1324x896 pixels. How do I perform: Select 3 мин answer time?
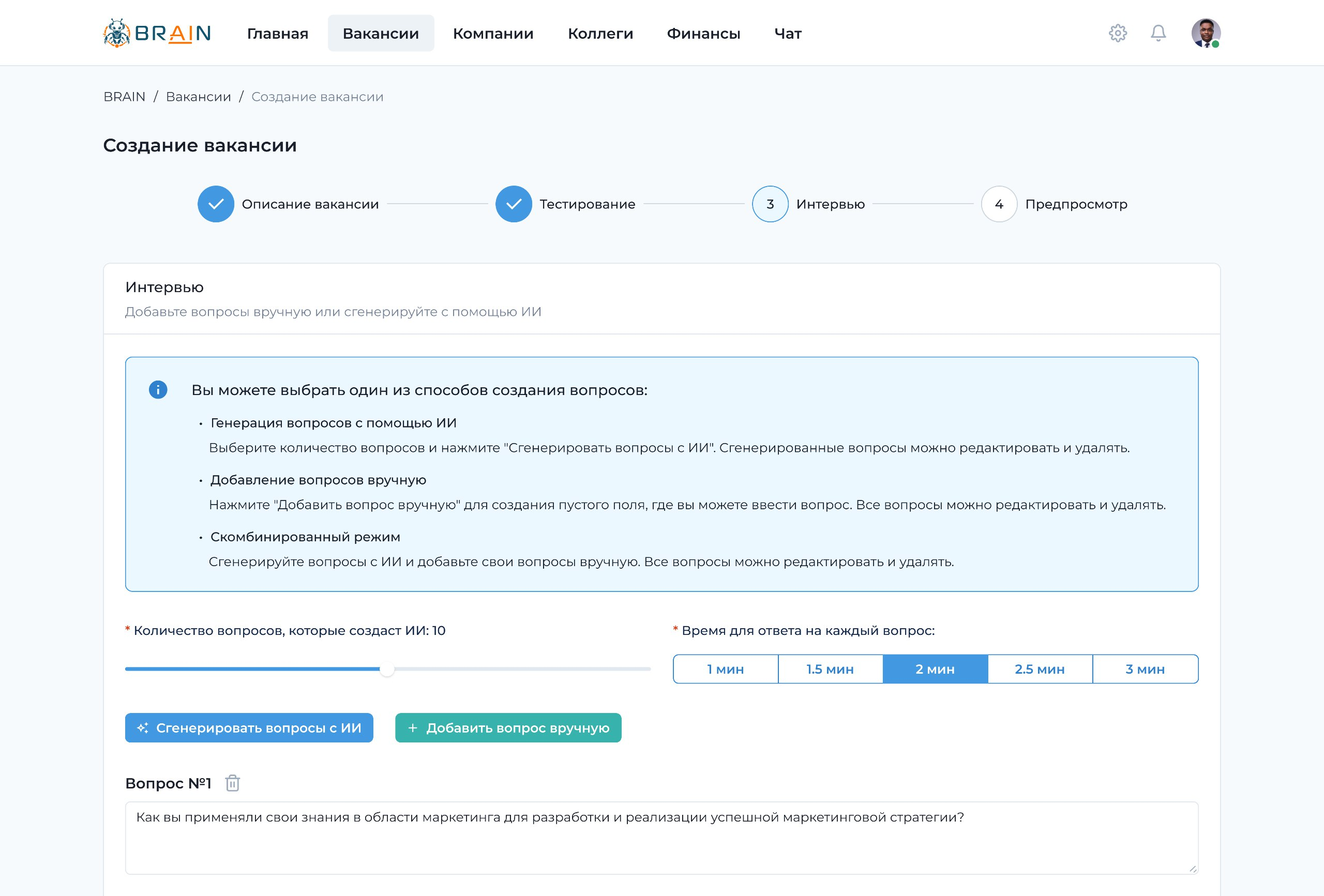tap(1145, 670)
